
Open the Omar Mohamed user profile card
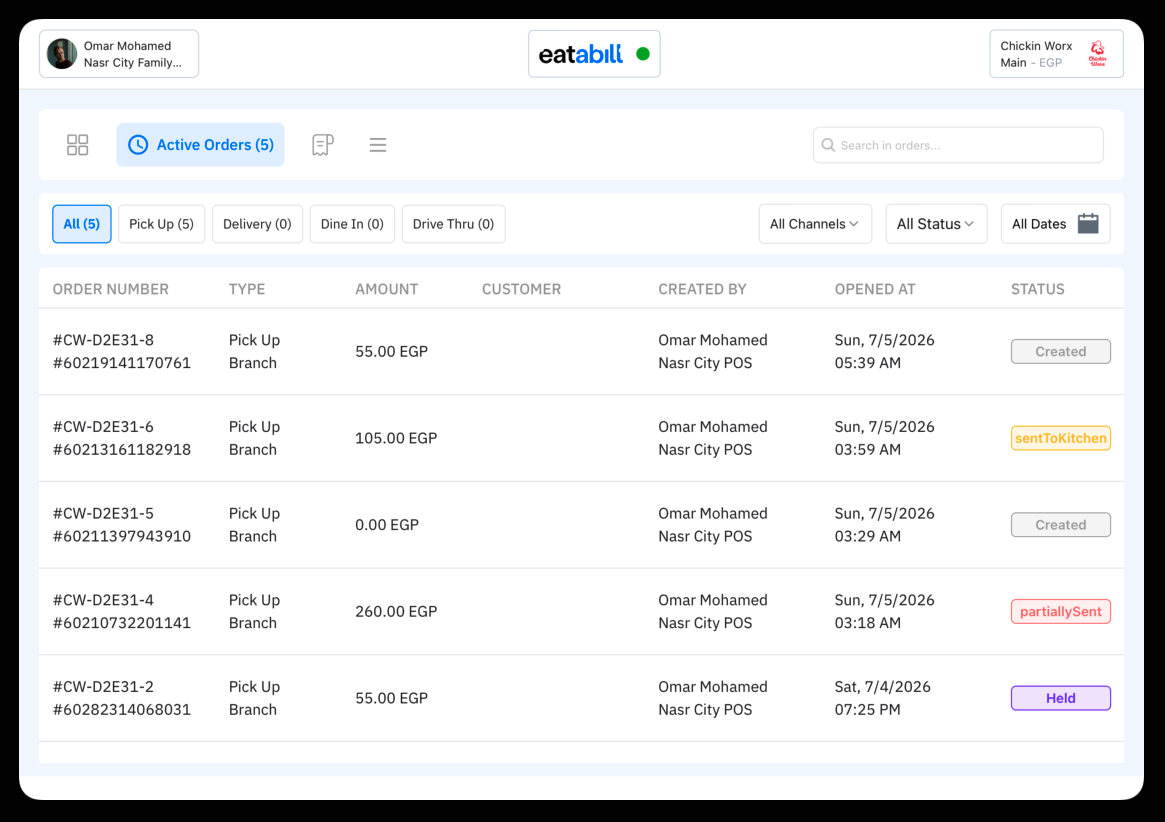coord(119,54)
